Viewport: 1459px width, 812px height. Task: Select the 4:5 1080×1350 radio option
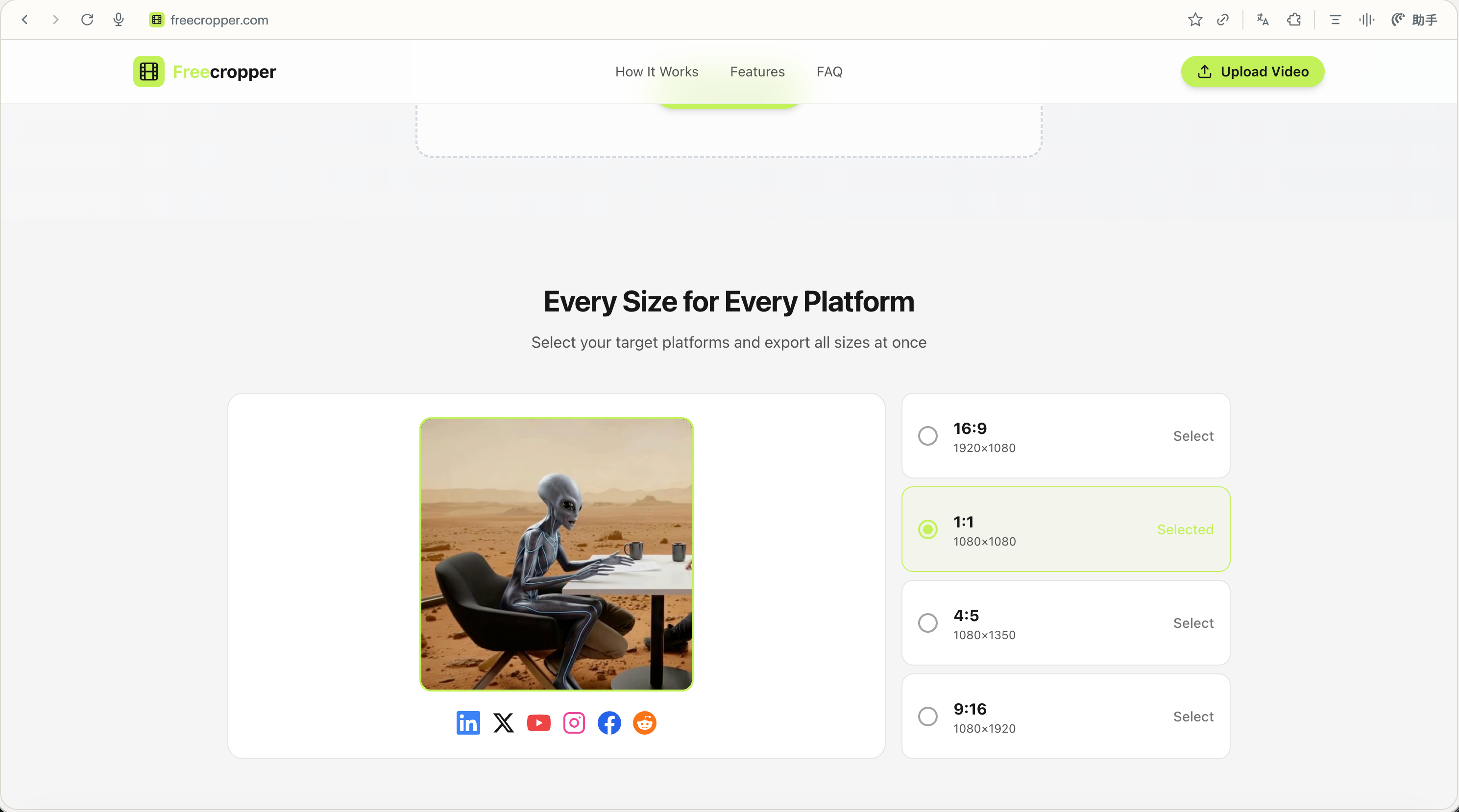pyautogui.click(x=928, y=623)
